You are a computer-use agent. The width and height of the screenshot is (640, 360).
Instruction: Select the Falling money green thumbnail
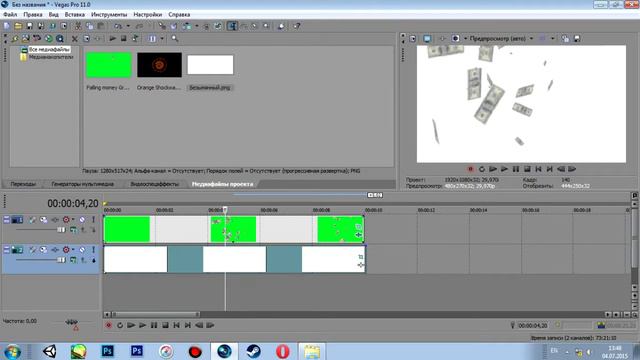click(109, 65)
